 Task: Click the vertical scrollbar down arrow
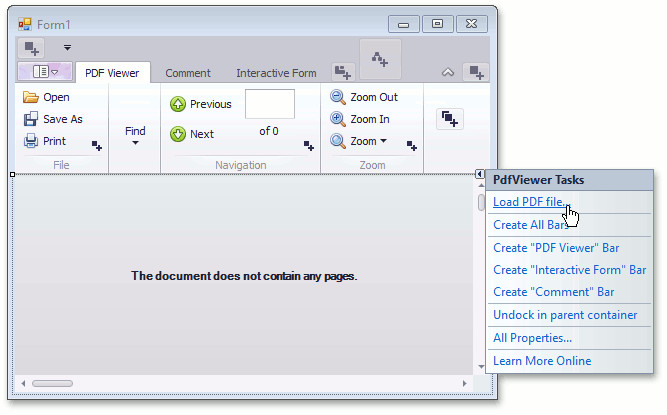pos(481,367)
